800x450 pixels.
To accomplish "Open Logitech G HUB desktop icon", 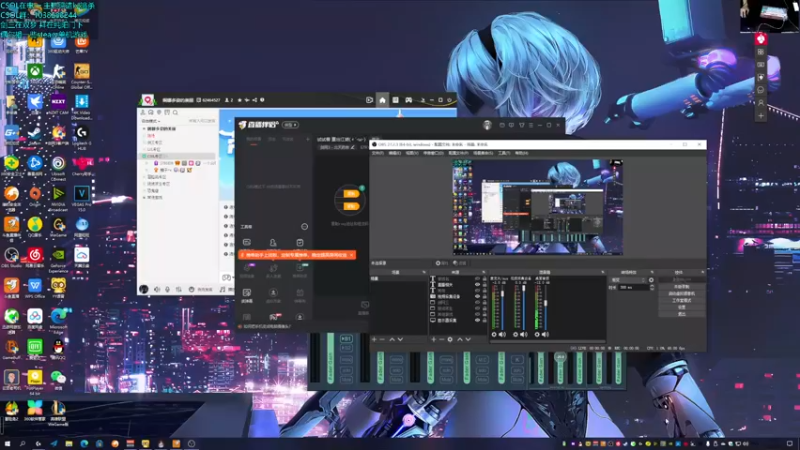I will [x=81, y=137].
